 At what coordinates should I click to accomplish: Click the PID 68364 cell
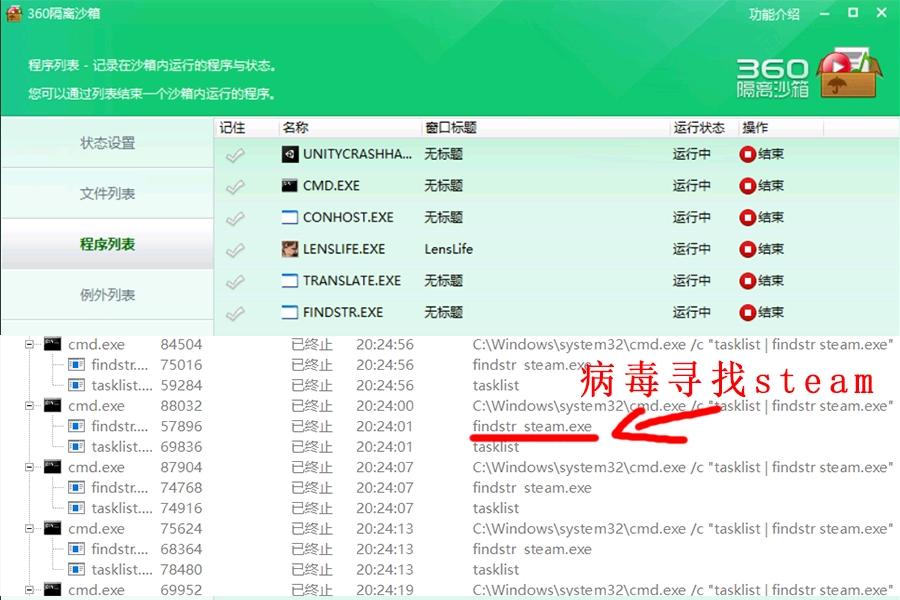181,549
